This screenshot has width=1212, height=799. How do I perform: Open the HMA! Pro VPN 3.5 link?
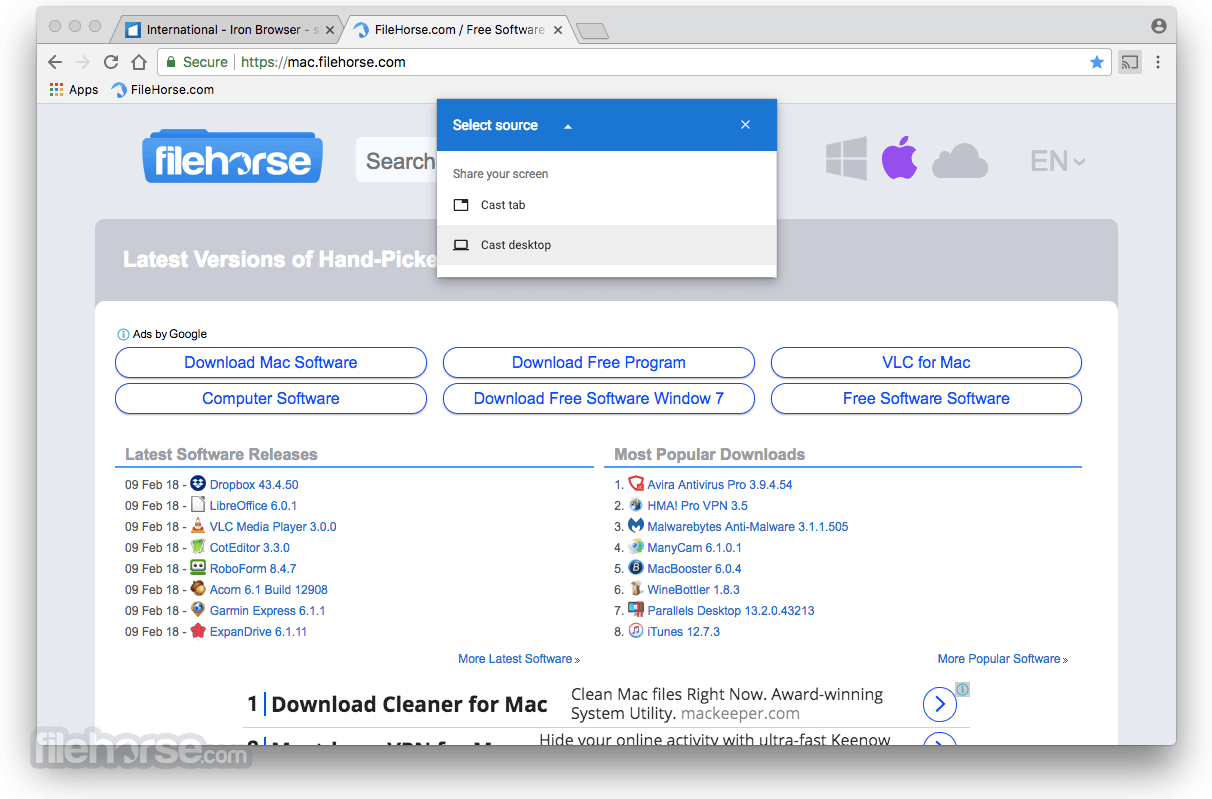click(x=698, y=506)
